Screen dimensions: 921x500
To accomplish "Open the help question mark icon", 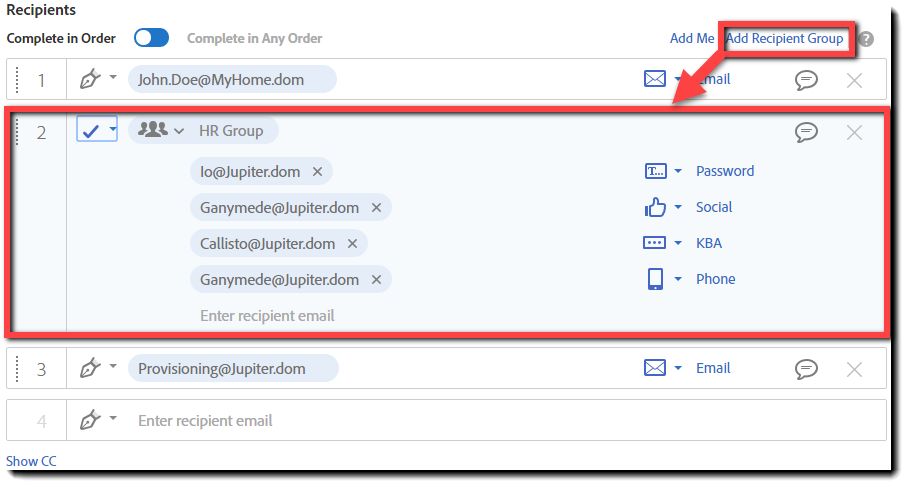I will pyautogui.click(x=865, y=39).
